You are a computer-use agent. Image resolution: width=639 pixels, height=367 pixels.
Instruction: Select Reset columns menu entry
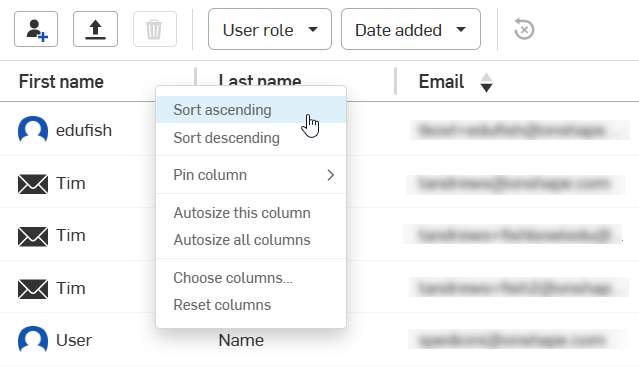tap(251, 305)
